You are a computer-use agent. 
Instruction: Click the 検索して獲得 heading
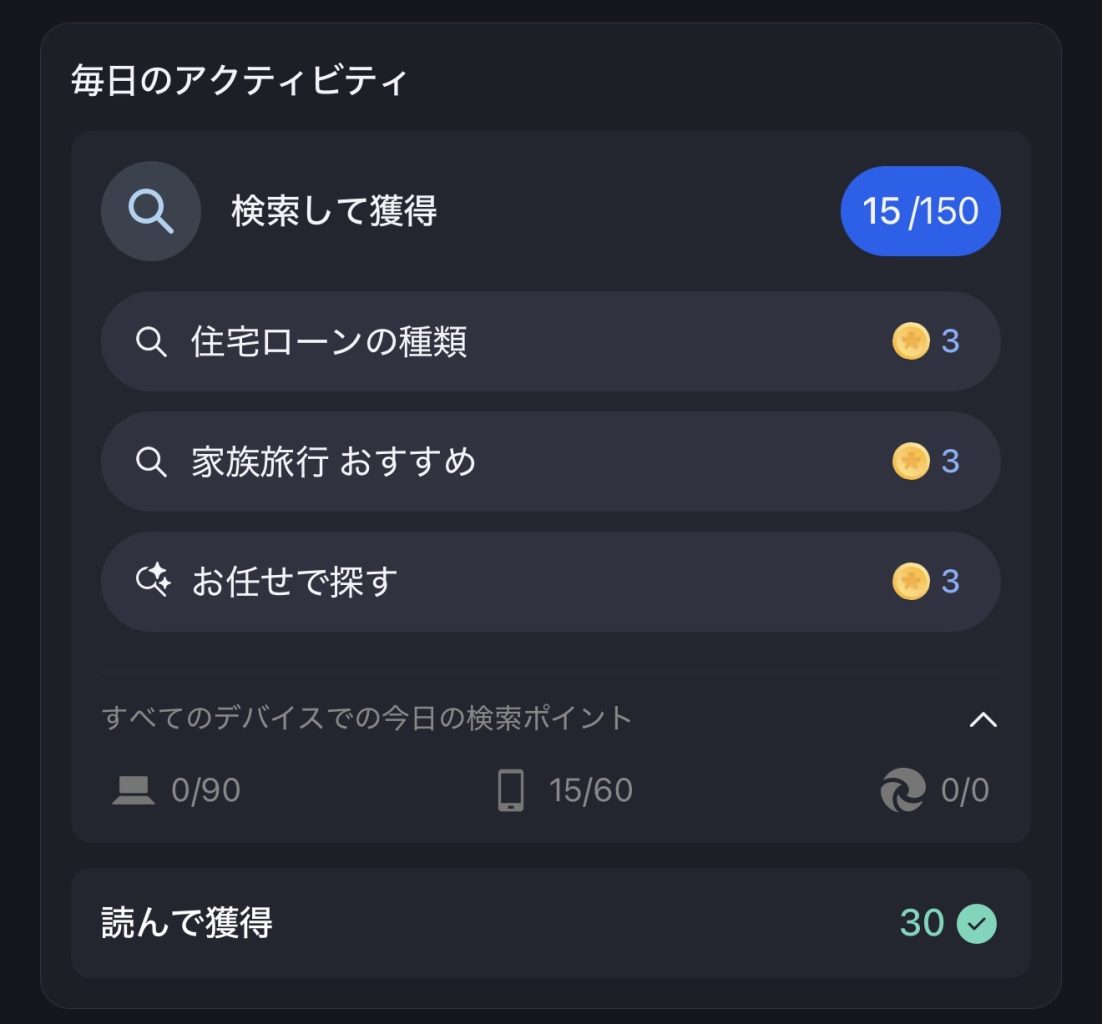pos(334,212)
